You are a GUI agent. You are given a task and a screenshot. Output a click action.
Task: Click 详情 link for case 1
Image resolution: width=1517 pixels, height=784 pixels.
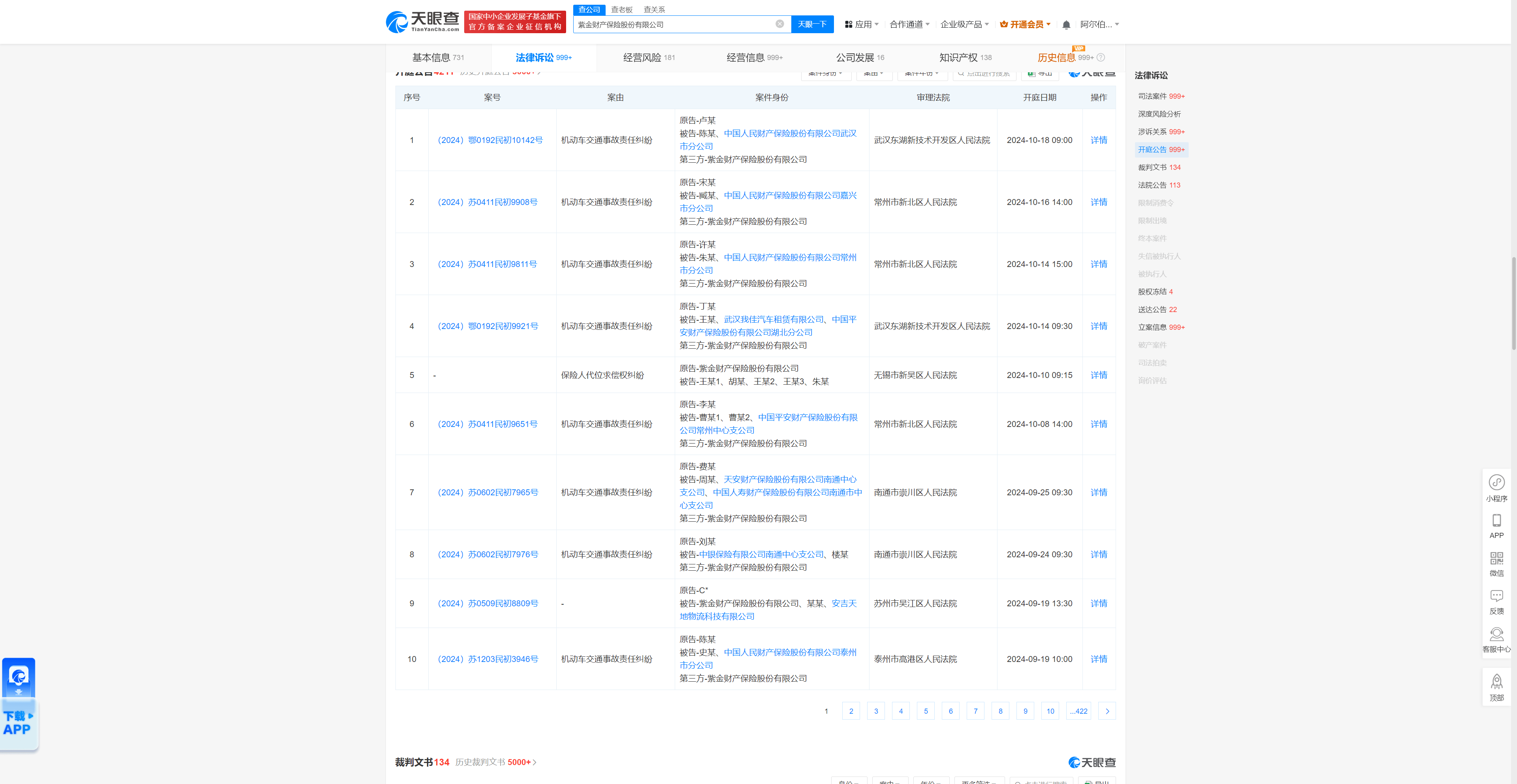[x=1097, y=140]
